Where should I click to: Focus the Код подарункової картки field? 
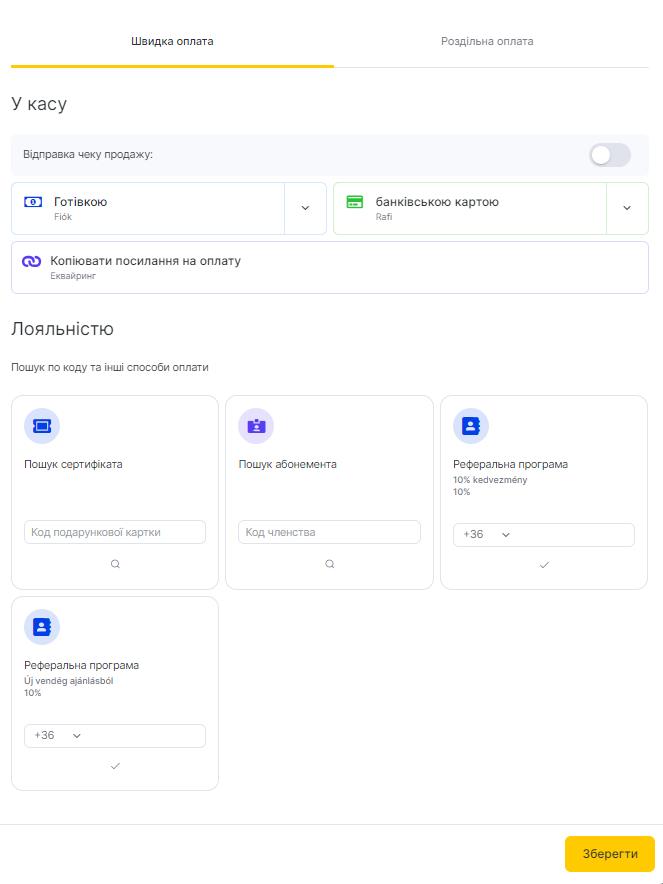(115, 532)
